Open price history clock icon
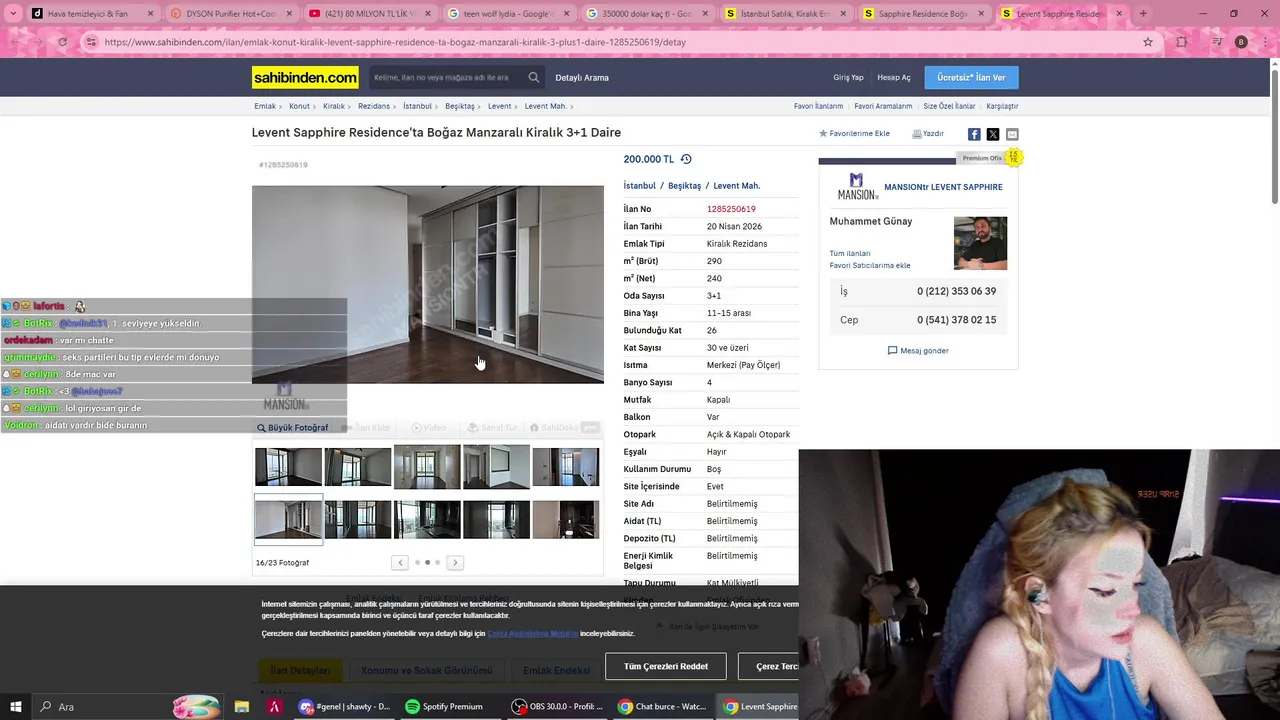The height and width of the screenshot is (720, 1280). (x=686, y=159)
